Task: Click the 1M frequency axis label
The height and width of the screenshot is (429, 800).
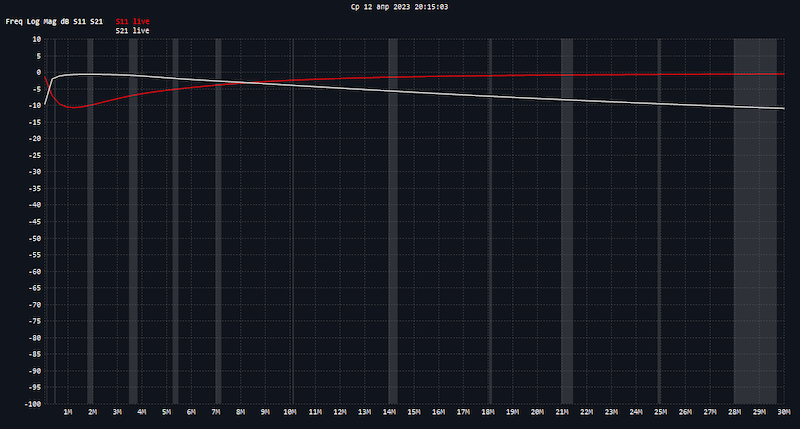Action: point(68,412)
